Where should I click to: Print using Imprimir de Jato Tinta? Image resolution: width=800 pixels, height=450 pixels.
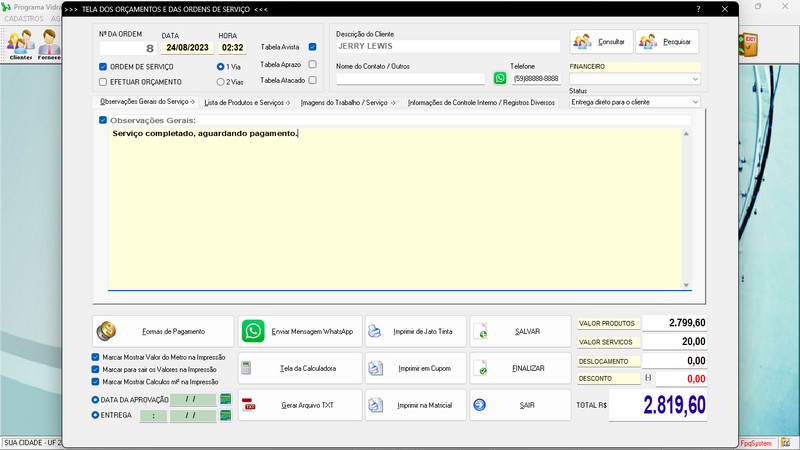coord(416,331)
